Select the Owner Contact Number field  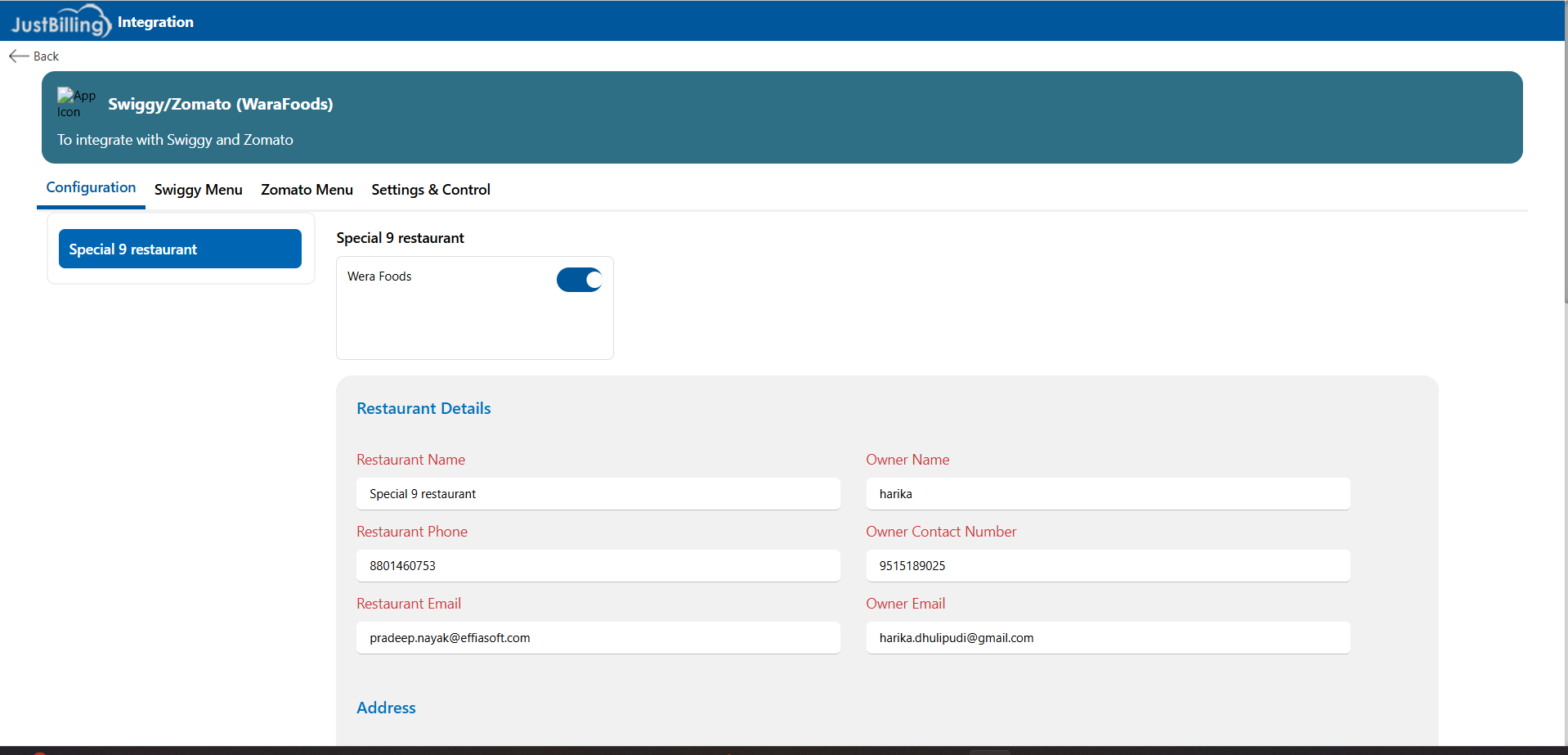point(1107,566)
